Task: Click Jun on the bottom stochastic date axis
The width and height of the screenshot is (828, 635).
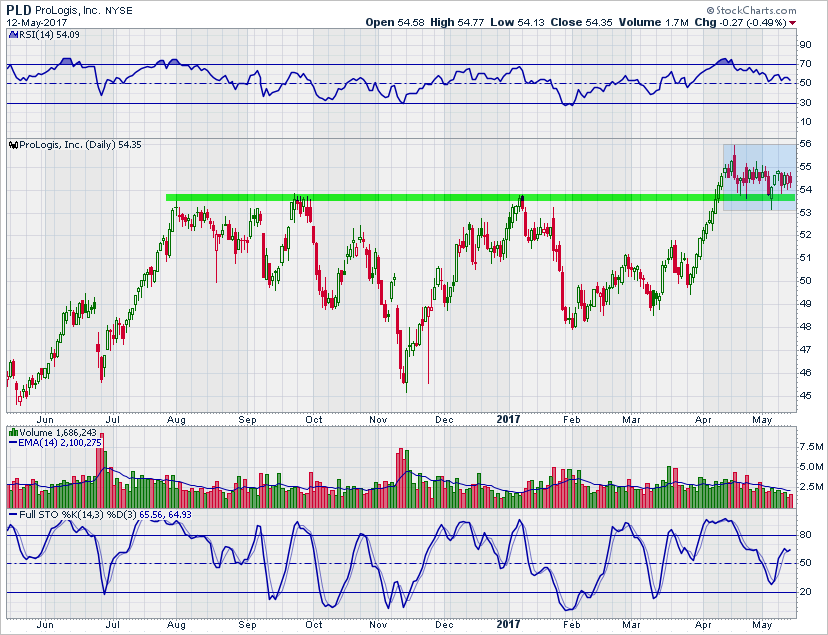Action: [45, 624]
